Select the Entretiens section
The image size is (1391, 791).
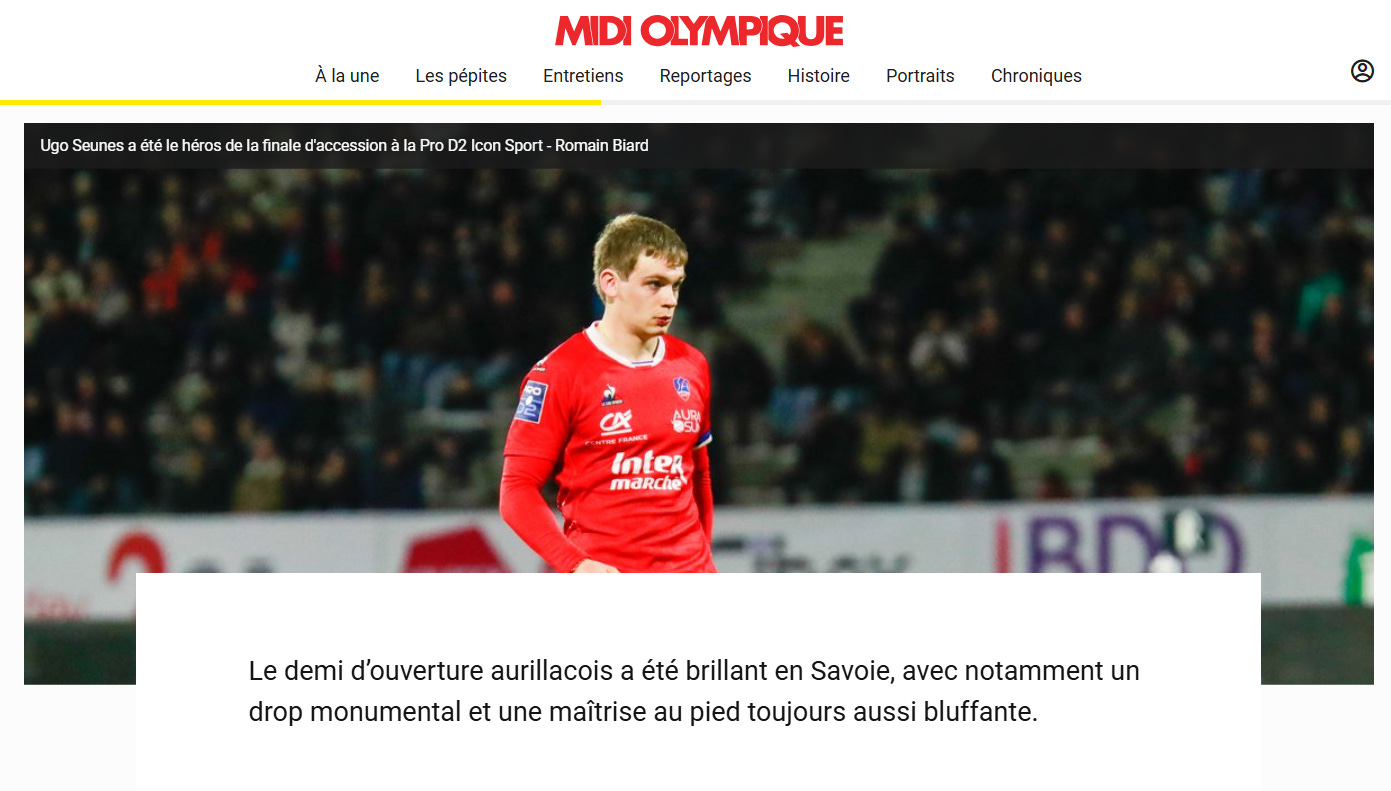point(583,76)
